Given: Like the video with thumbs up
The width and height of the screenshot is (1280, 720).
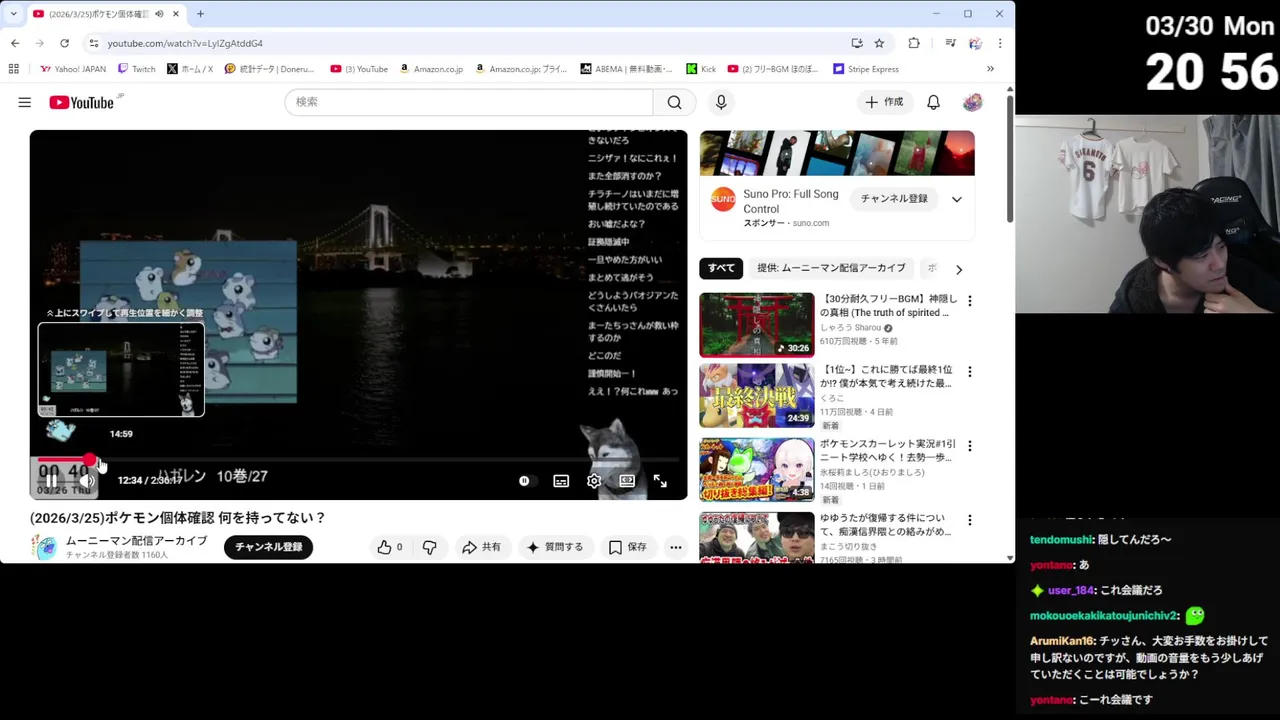Looking at the screenshot, I should coord(390,547).
